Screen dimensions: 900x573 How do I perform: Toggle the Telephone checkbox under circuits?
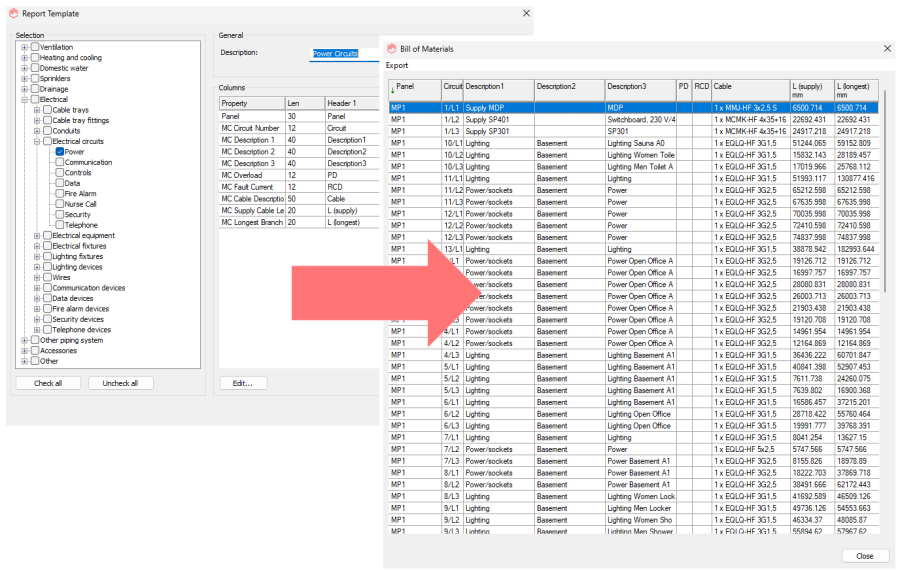click(x=60, y=224)
